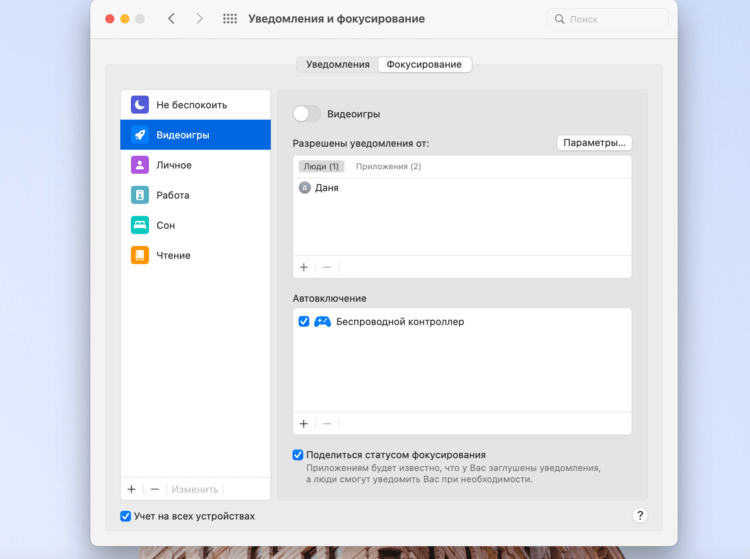This screenshot has width=750, height=559.
Task: Uncheck Учет на всех устройствах
Action: [126, 516]
